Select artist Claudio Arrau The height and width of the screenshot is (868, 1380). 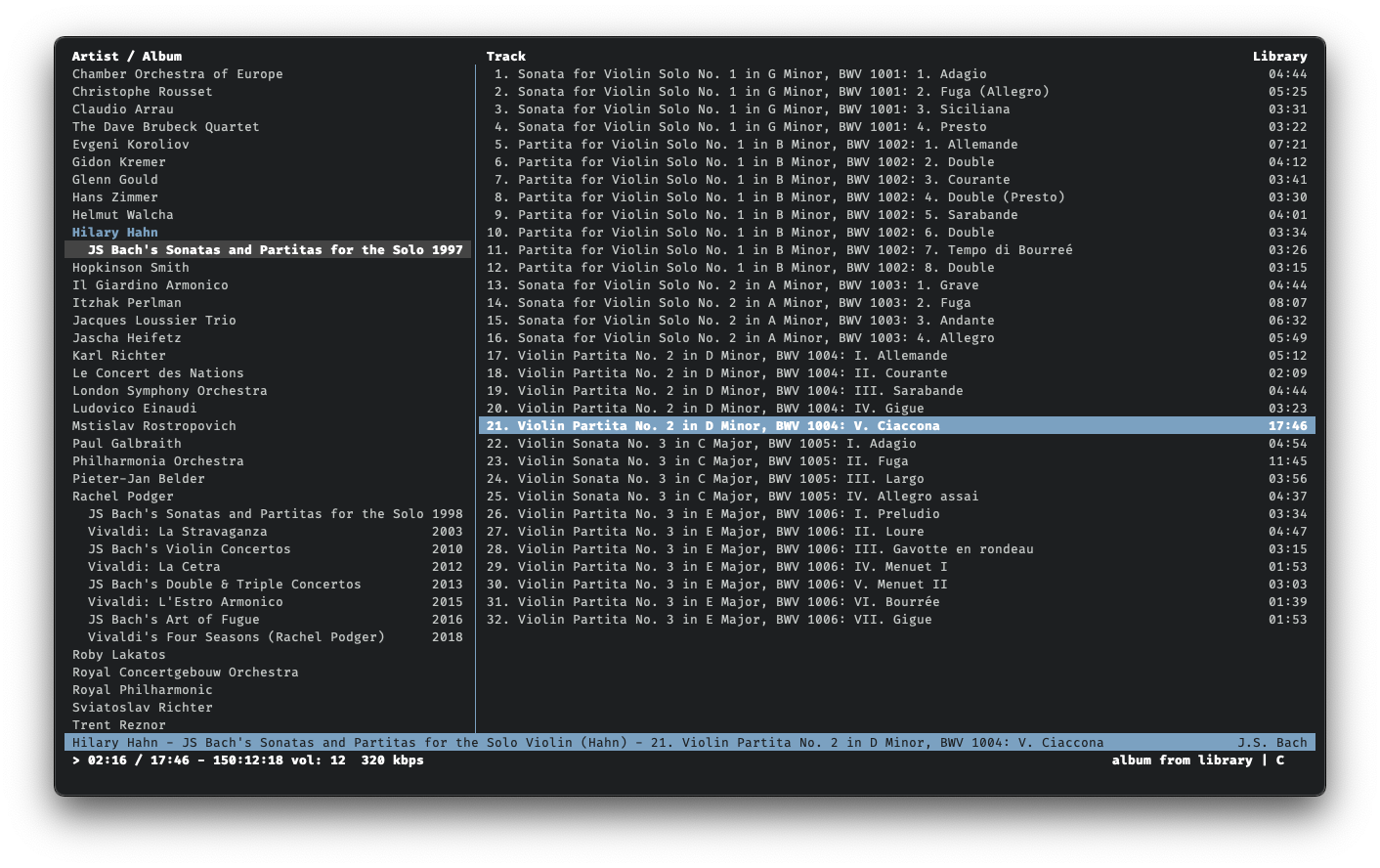(122, 109)
